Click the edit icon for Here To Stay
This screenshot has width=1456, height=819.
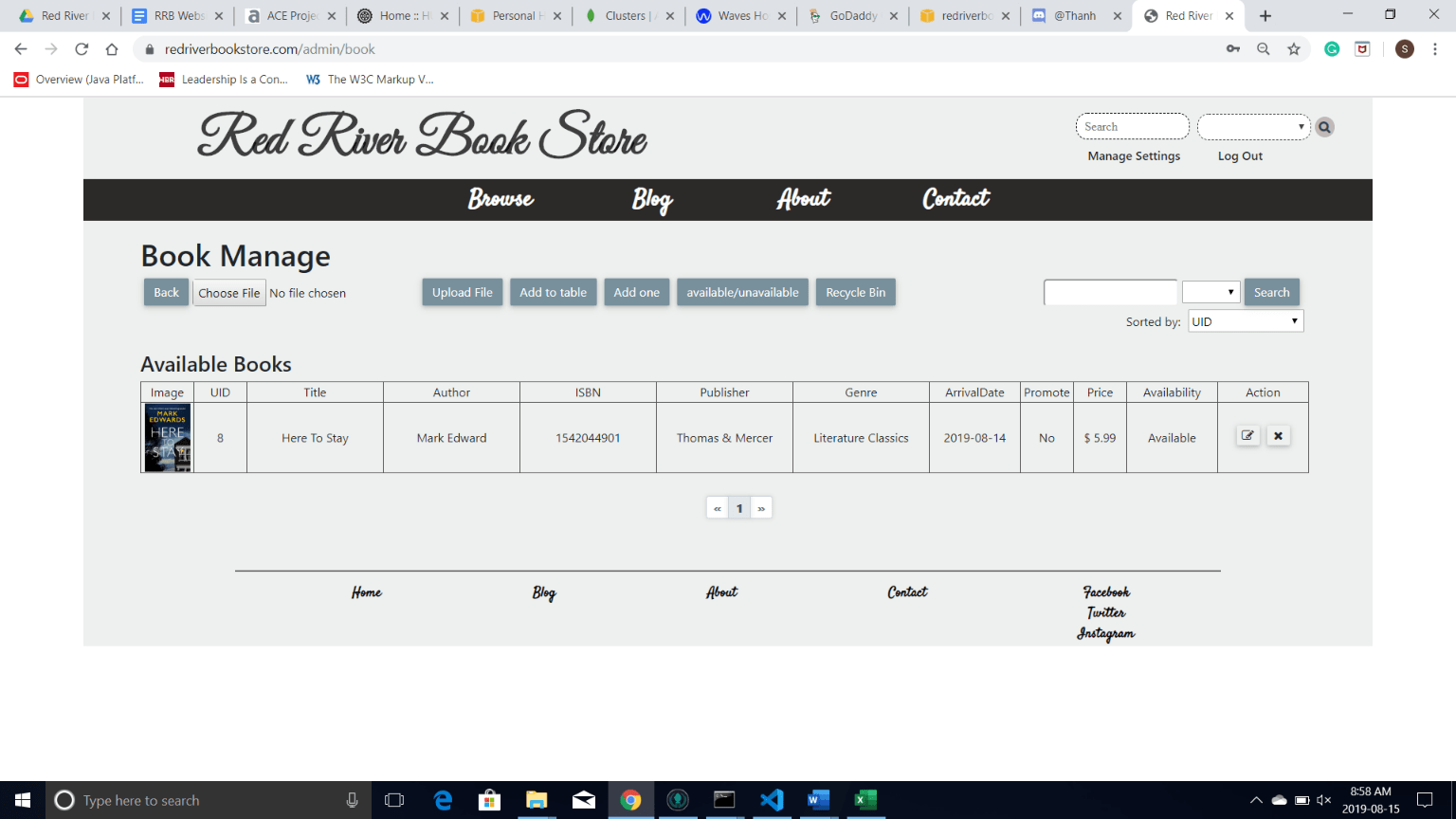click(1247, 436)
